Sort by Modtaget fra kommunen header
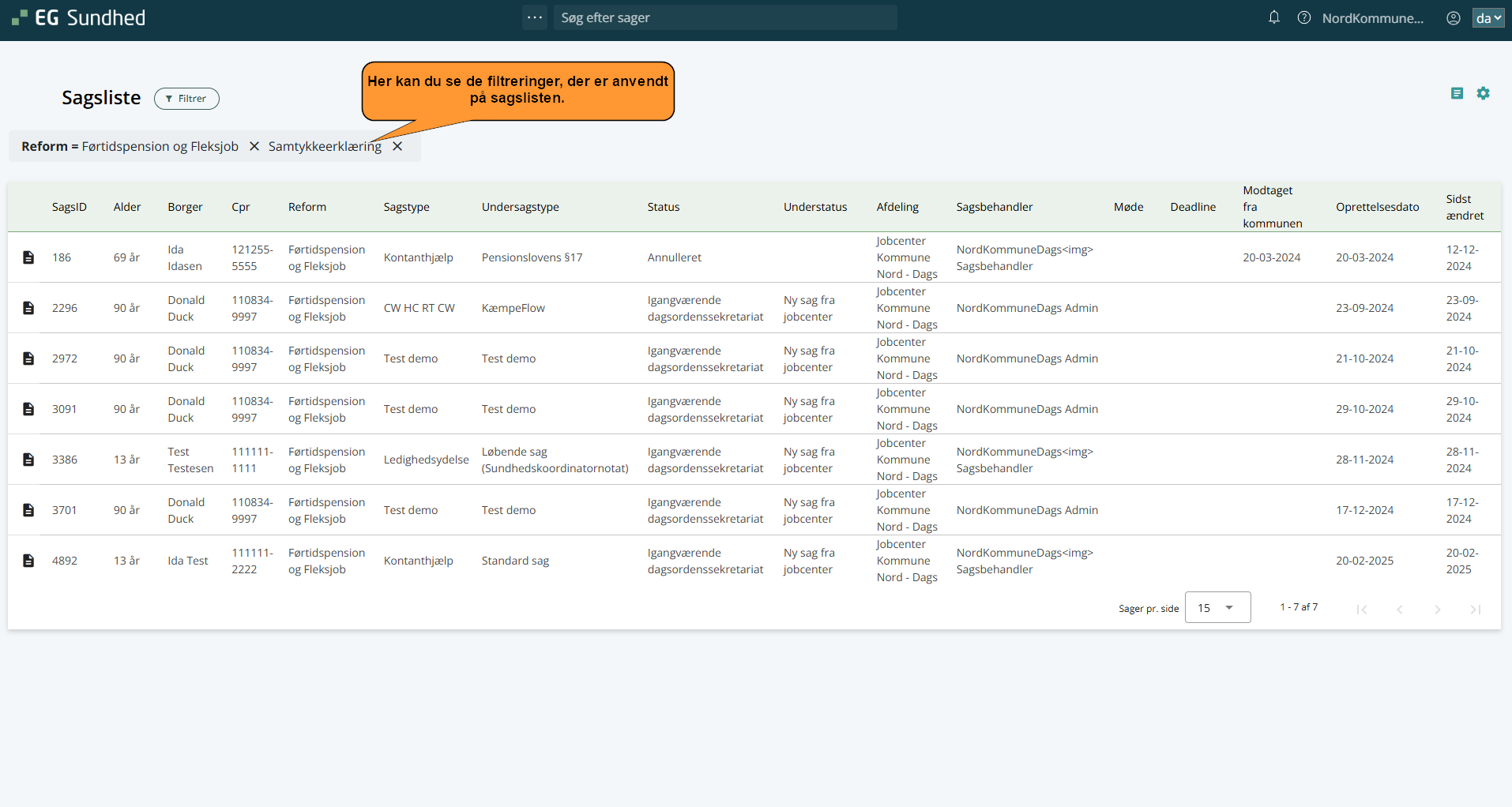The width and height of the screenshot is (1512, 807). point(1273,207)
